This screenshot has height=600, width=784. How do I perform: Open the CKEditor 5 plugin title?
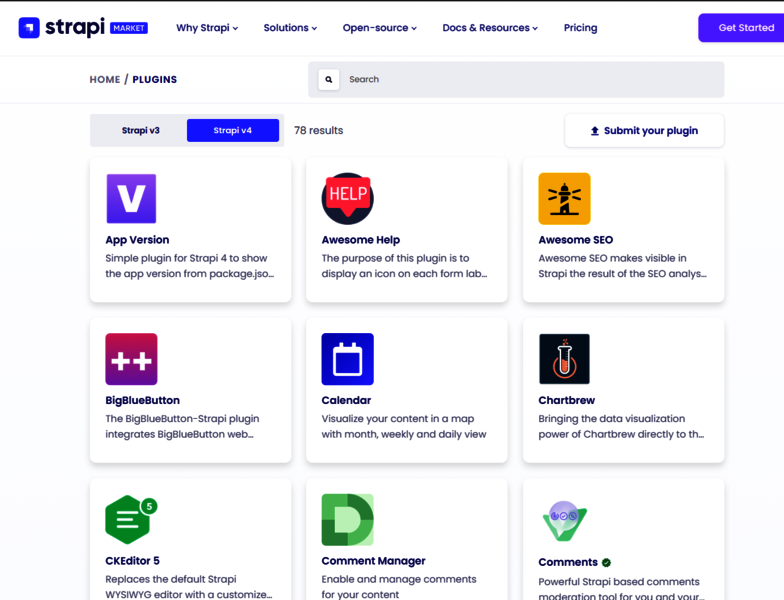click(x=132, y=561)
